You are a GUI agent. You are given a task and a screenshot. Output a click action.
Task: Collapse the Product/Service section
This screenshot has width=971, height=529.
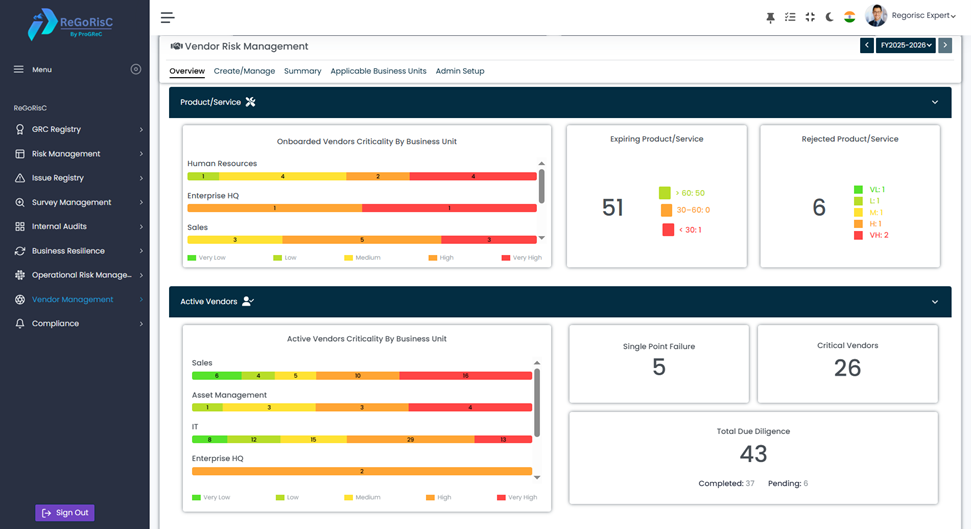pos(935,102)
